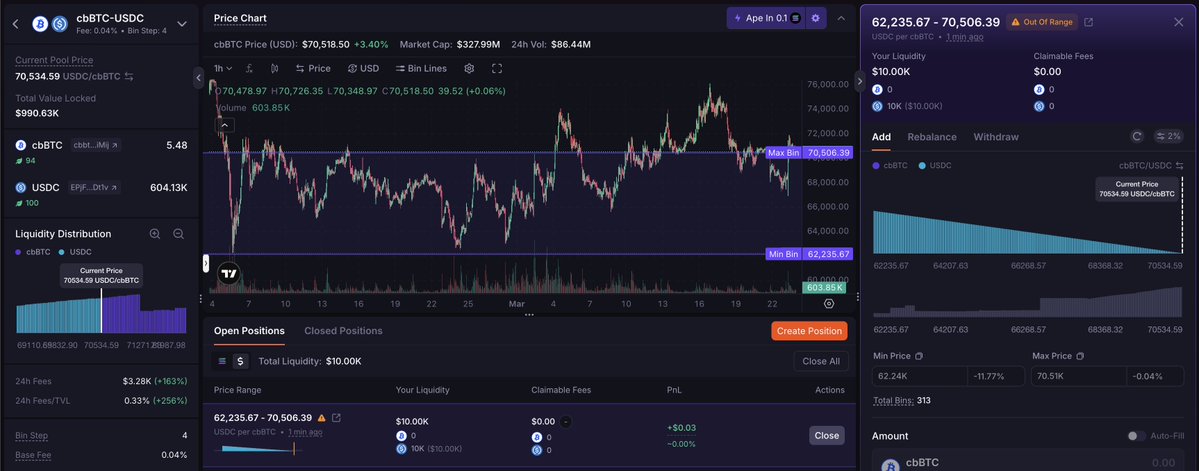Image resolution: width=1199 pixels, height=471 pixels.
Task: Open external link icon in position detail header
Action: (x=1089, y=22)
